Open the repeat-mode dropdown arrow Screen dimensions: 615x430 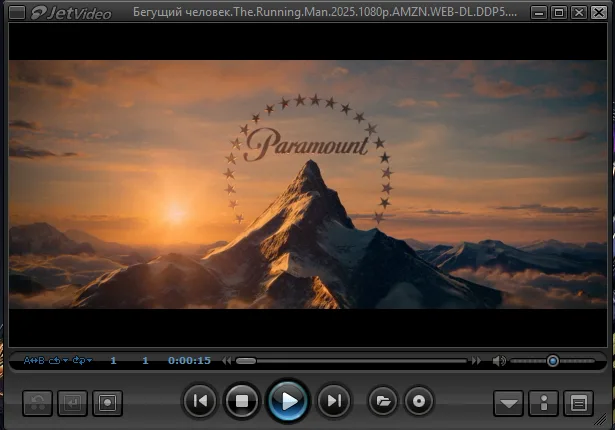(65, 360)
